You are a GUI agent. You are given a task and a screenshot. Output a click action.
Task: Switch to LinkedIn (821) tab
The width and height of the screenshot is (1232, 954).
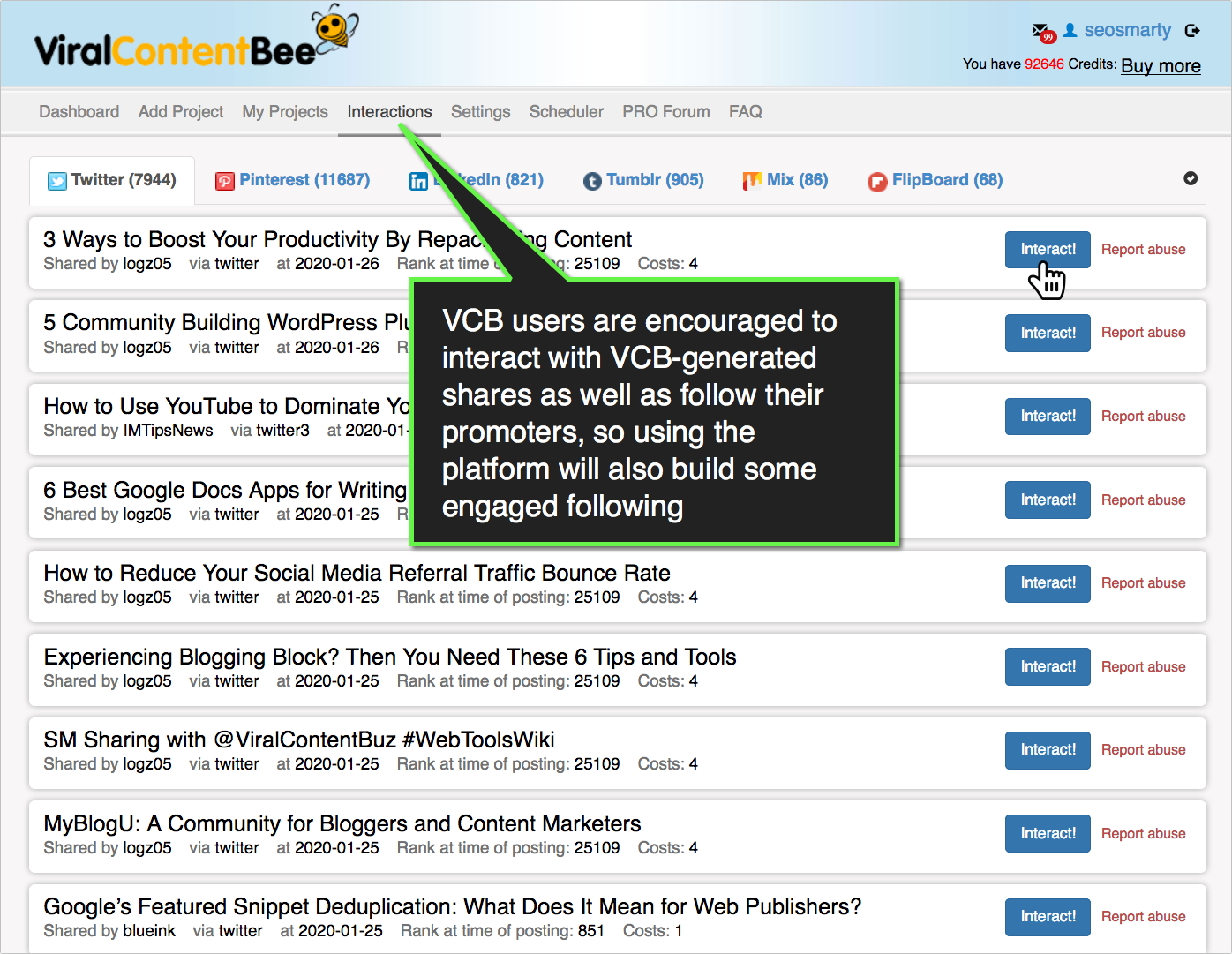(x=477, y=180)
